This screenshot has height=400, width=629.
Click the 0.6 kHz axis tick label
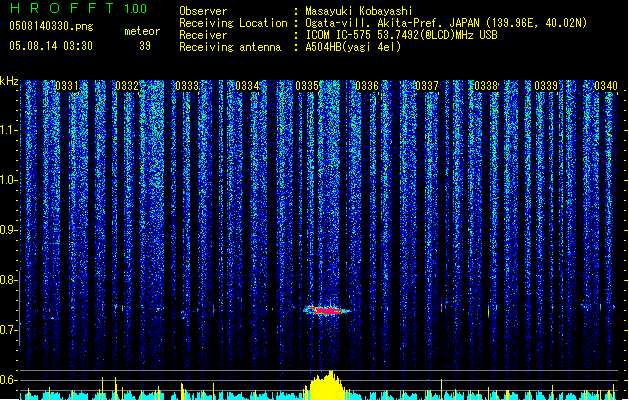click(x=7, y=380)
